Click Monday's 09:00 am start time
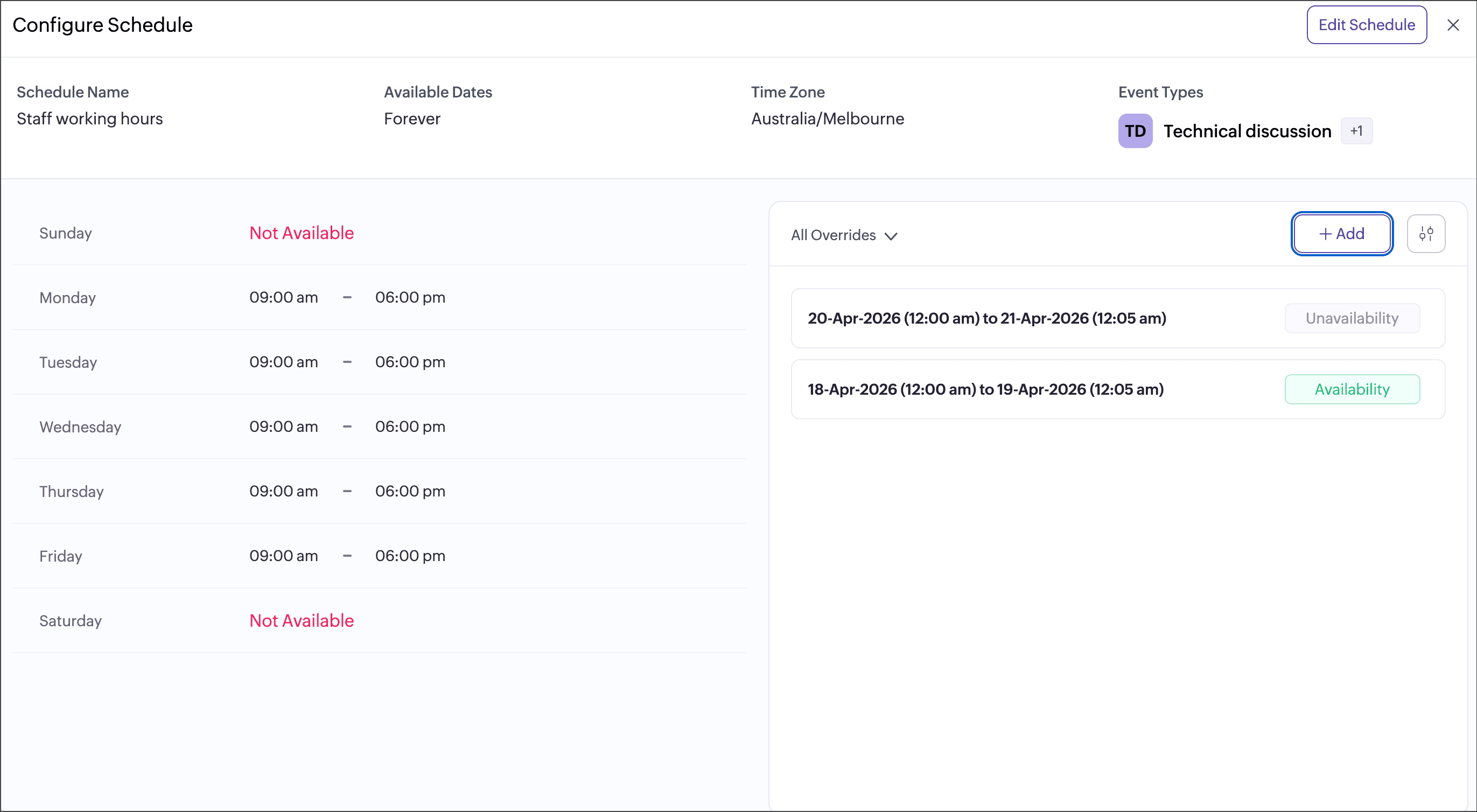Screen dimensions: 1477x812 (x=283, y=297)
